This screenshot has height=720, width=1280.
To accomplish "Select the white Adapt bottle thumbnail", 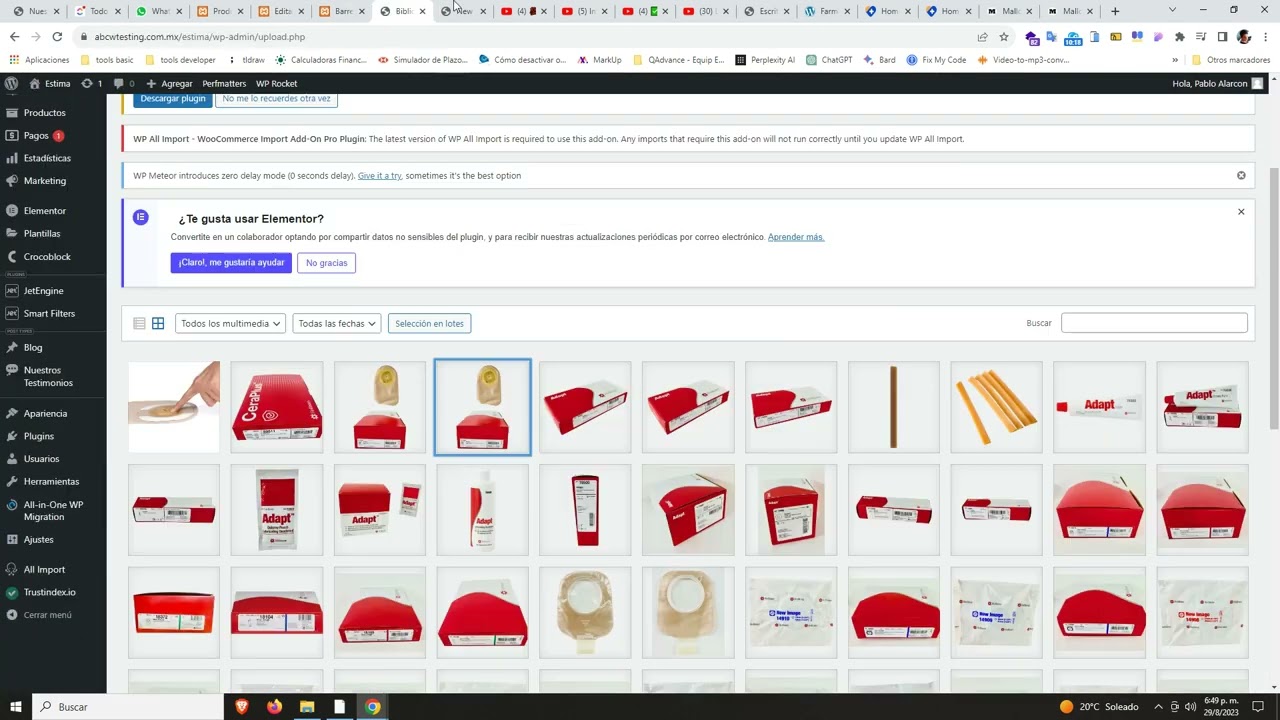I will (483, 510).
